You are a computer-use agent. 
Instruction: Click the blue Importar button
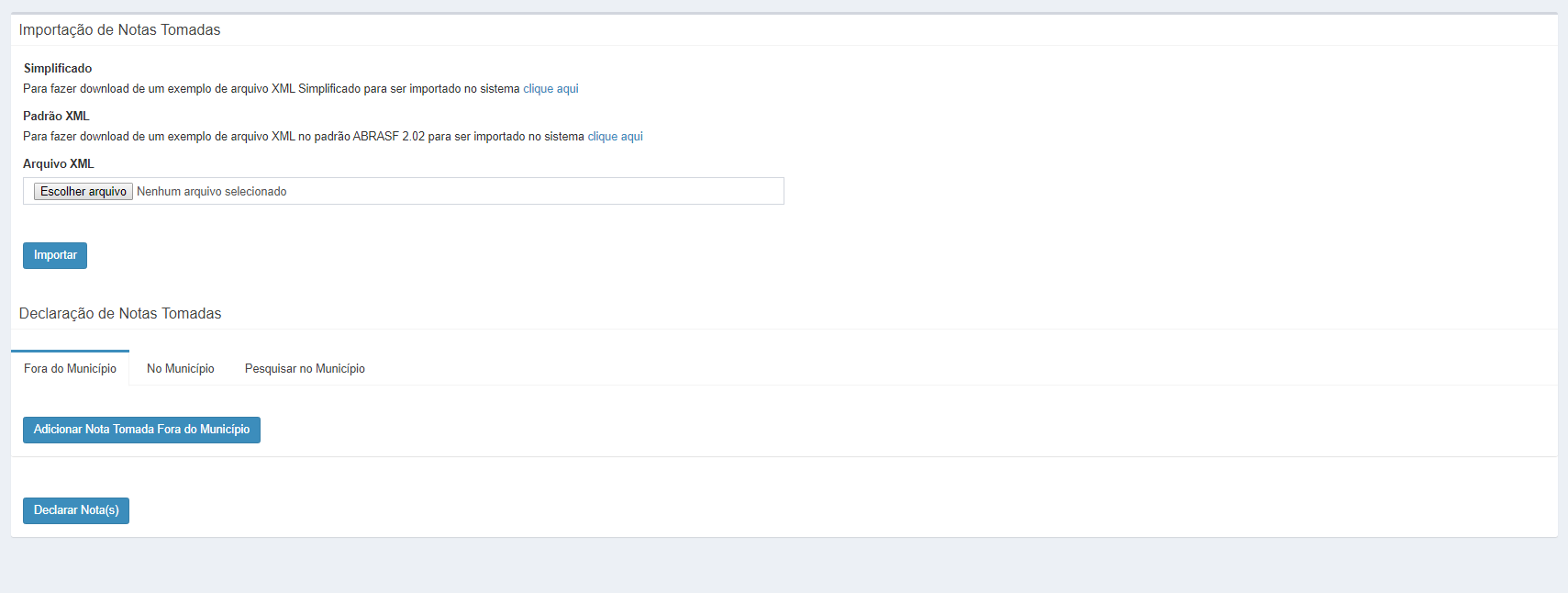click(x=55, y=255)
